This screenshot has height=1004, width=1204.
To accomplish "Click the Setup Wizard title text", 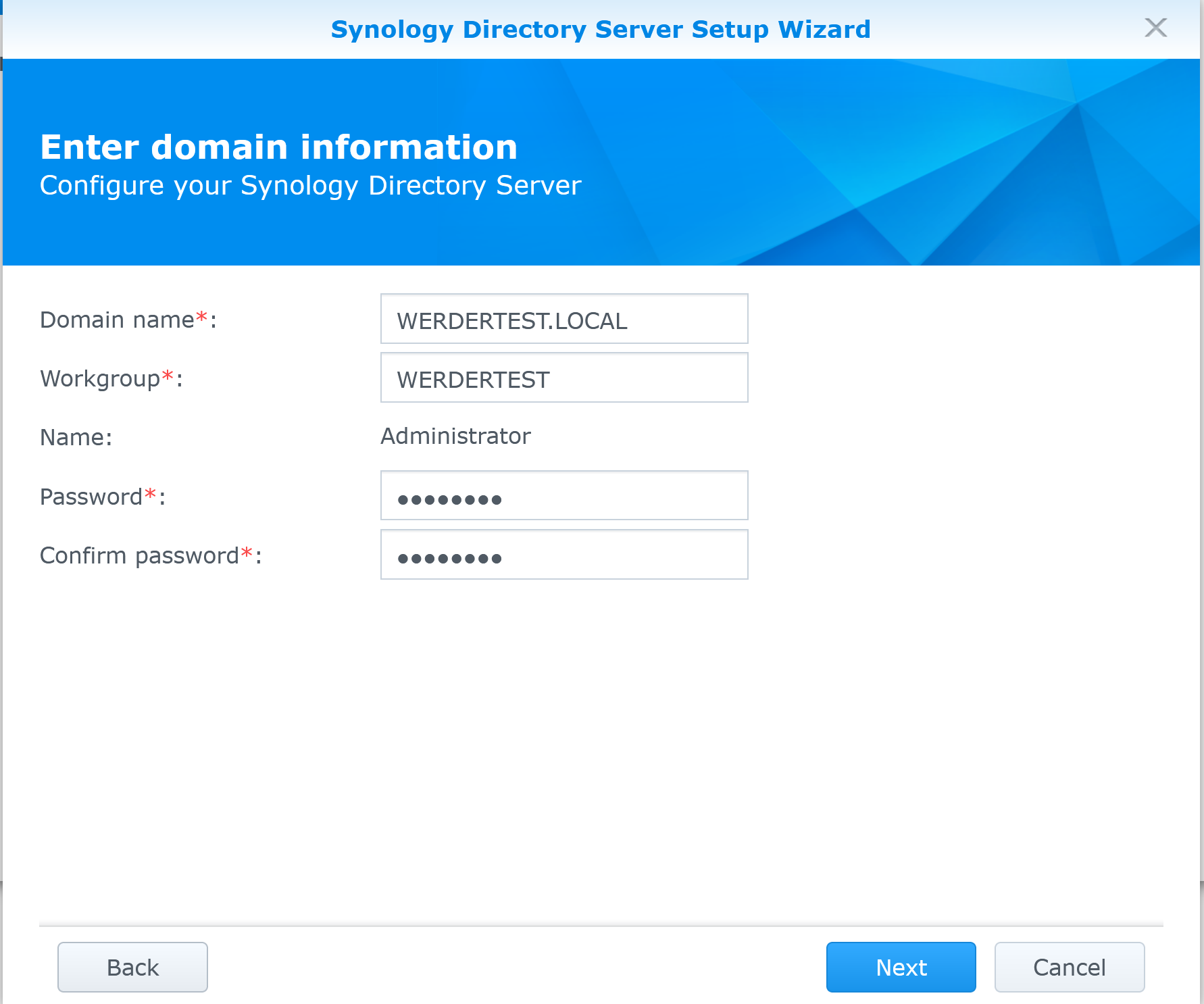I will click(x=601, y=29).
